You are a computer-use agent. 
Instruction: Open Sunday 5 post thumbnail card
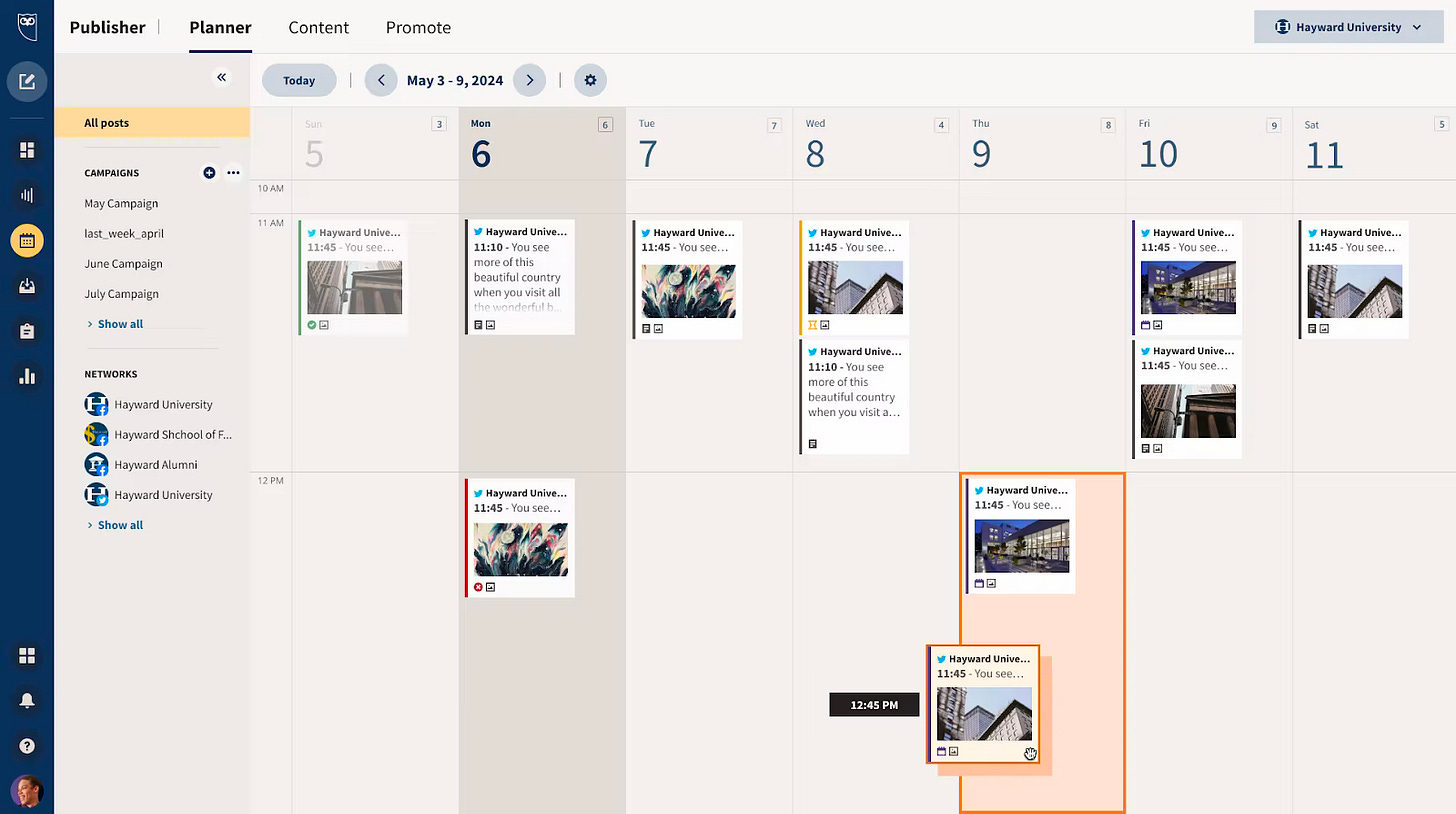click(353, 277)
